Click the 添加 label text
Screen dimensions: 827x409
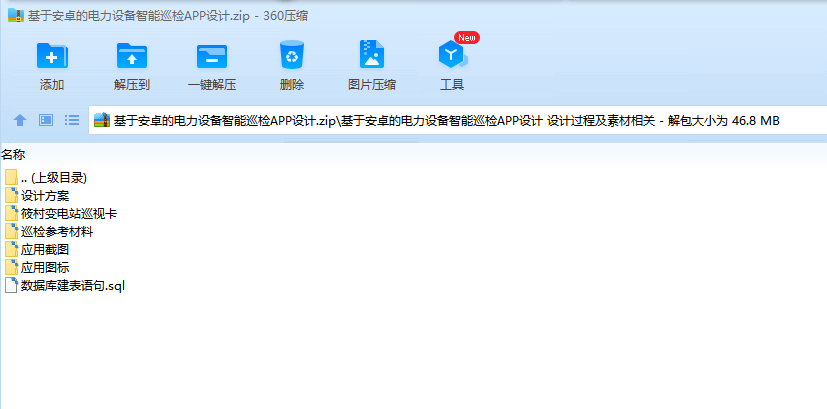52,85
